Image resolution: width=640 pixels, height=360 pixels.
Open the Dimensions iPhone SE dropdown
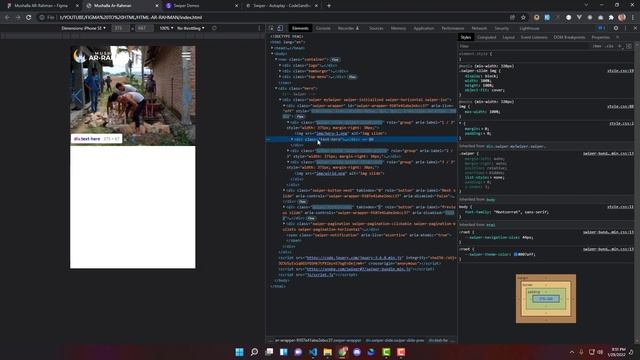point(84,28)
